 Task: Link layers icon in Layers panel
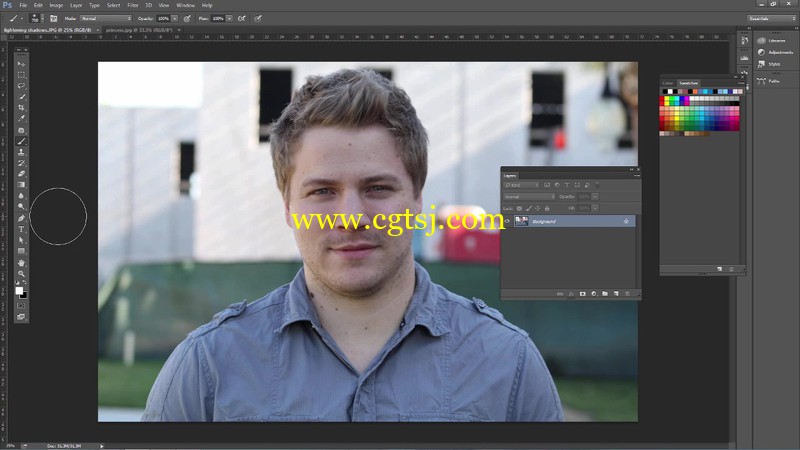[x=560, y=294]
